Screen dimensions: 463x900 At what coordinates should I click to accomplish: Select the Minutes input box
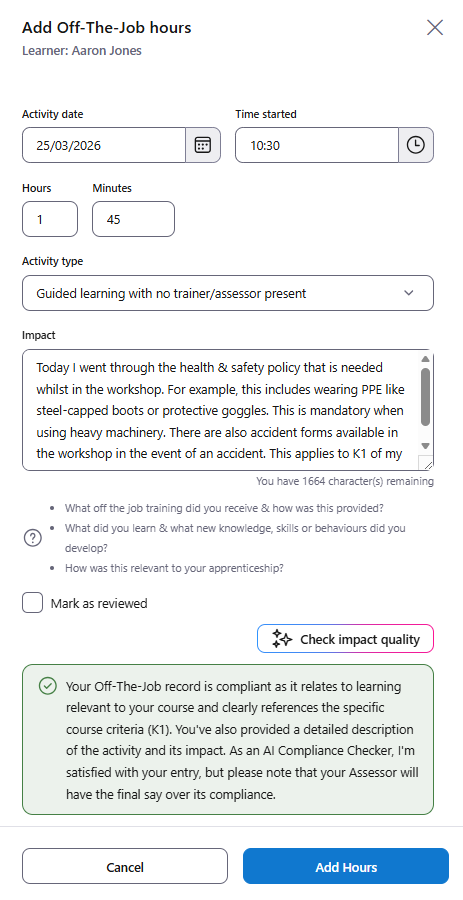tap(134, 219)
